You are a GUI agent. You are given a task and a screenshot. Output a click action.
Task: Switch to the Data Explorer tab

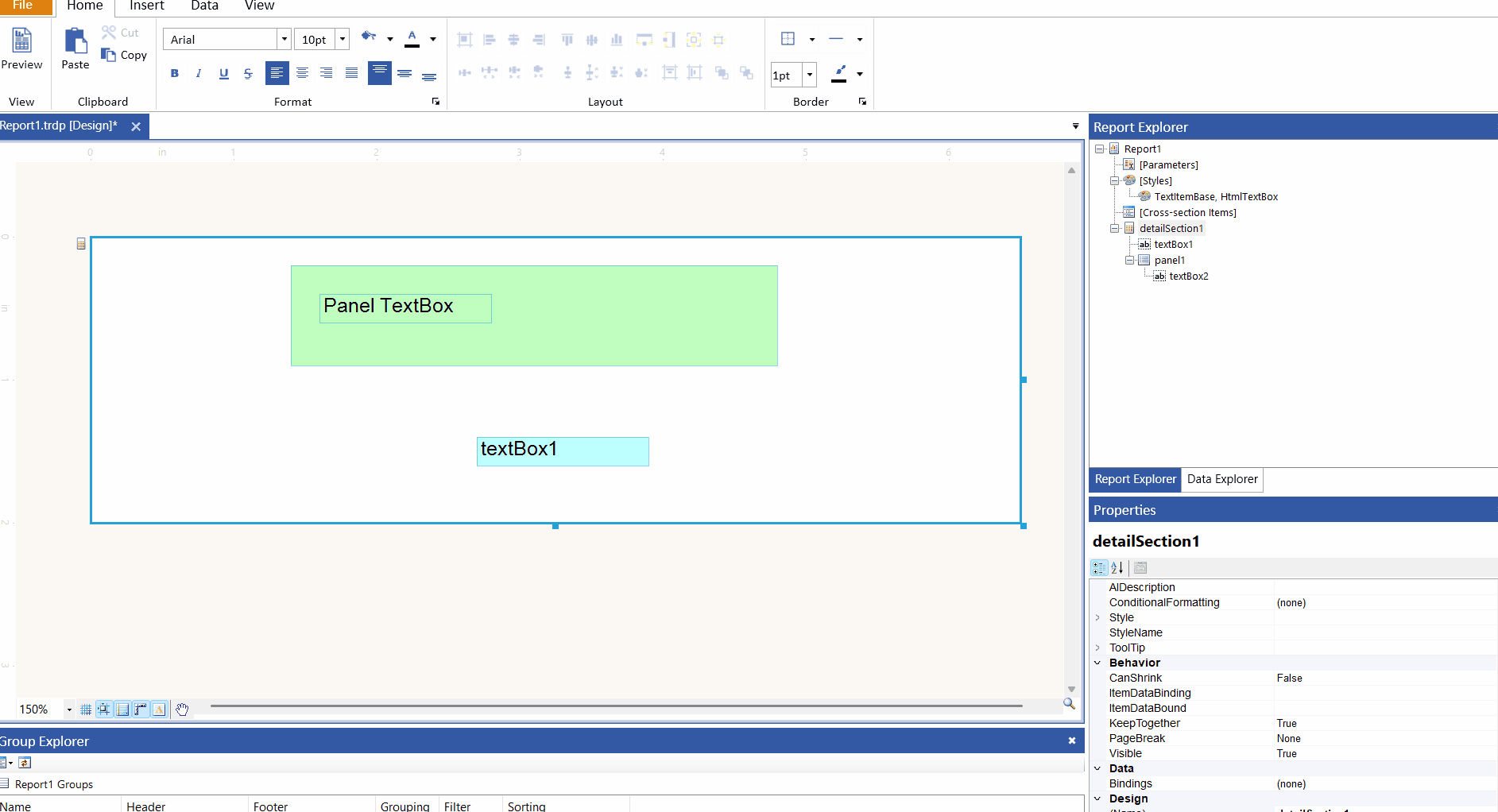pyautogui.click(x=1222, y=479)
